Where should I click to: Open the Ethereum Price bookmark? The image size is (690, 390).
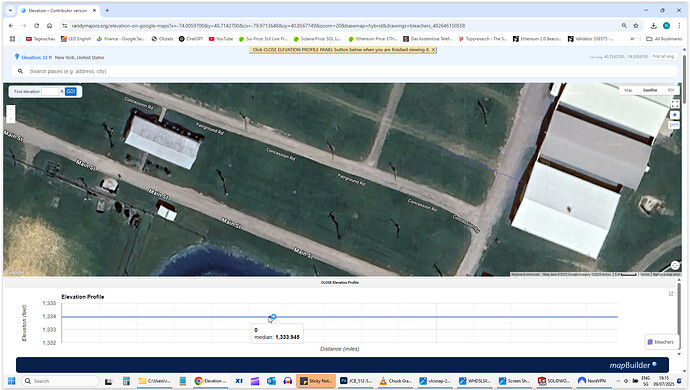pyautogui.click(x=373, y=39)
